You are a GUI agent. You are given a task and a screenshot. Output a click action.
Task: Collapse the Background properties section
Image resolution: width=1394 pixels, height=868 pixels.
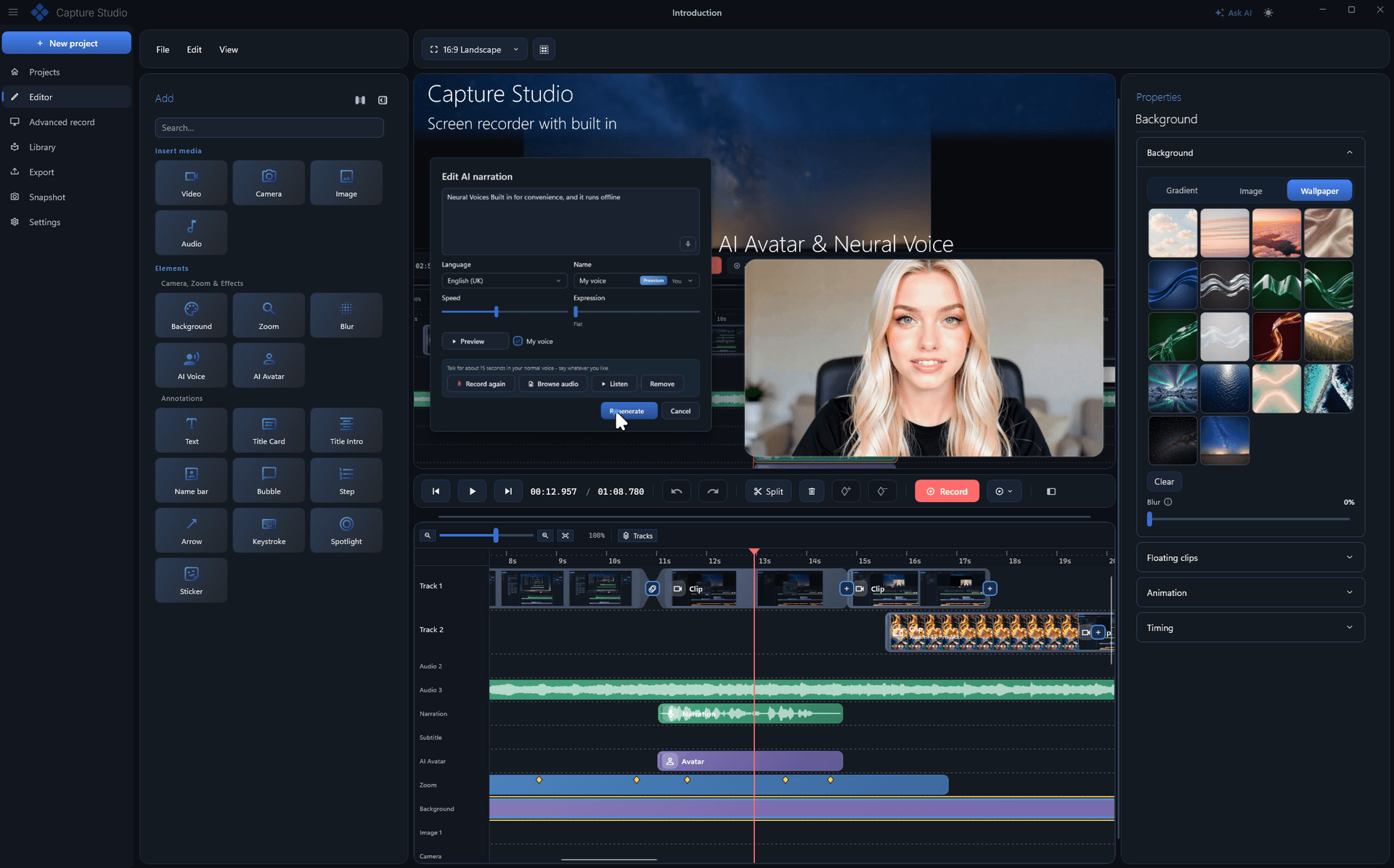1250,152
